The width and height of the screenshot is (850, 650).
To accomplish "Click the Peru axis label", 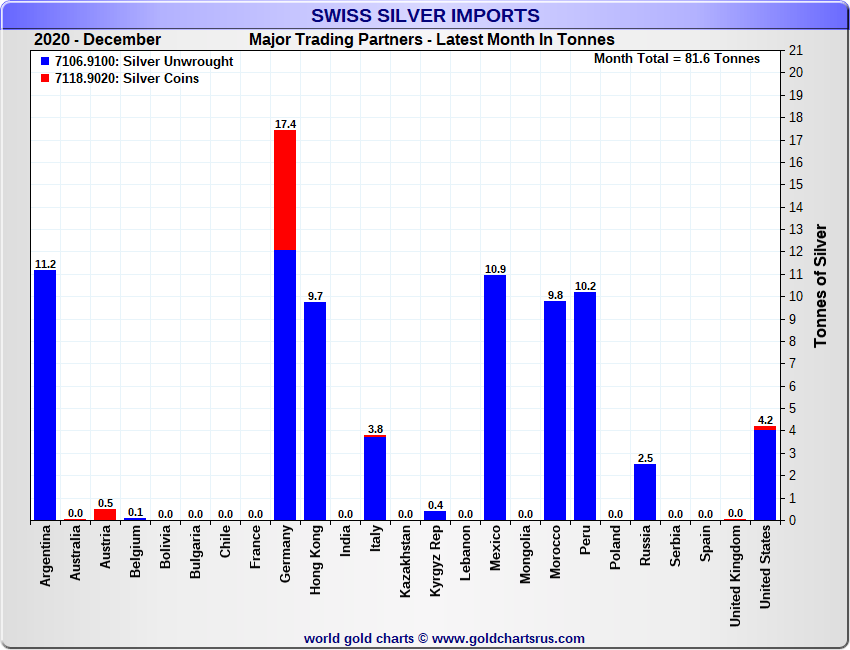I will (585, 540).
